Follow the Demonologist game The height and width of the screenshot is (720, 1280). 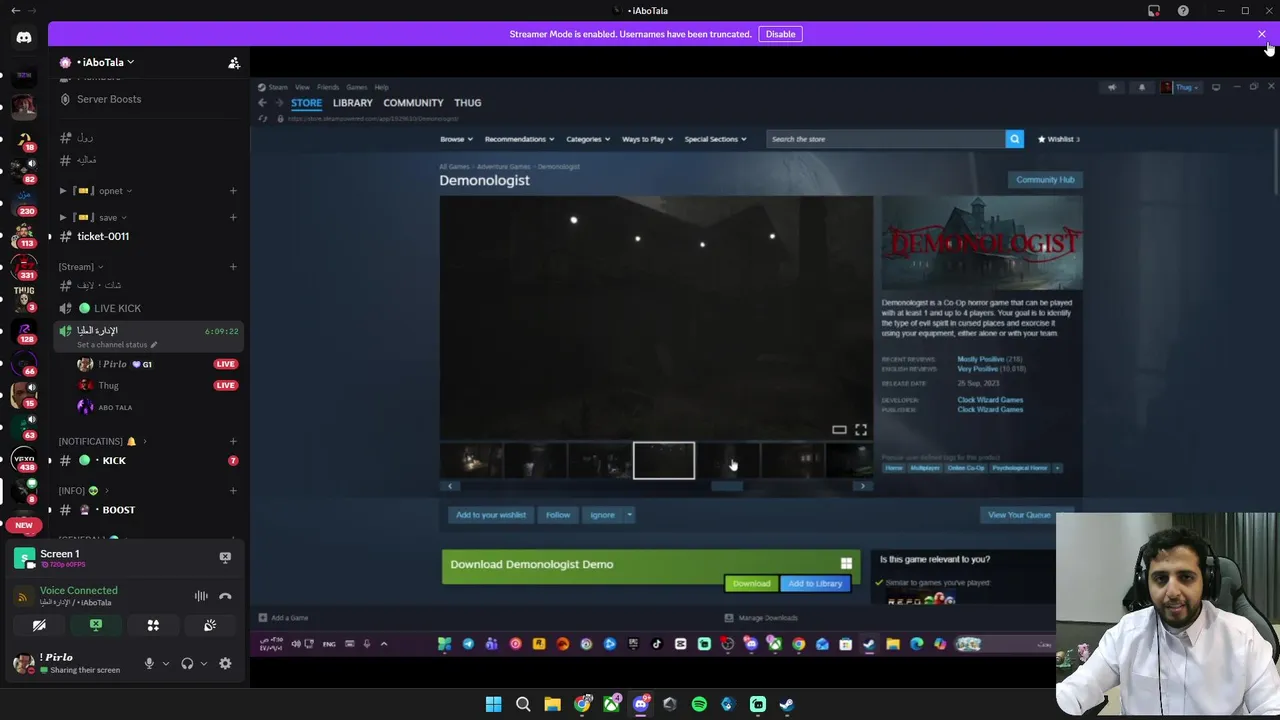click(558, 515)
